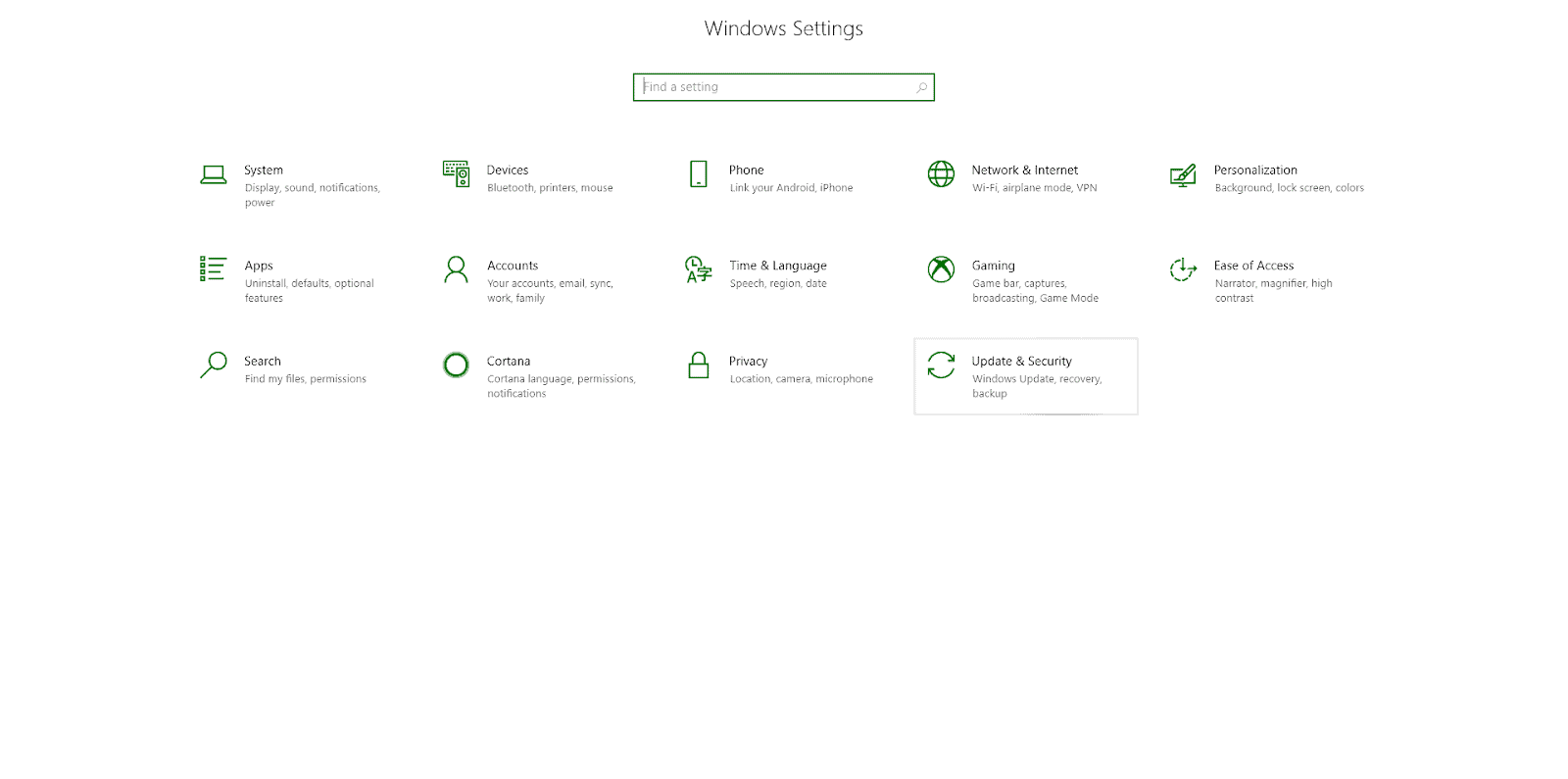Open the System settings label
The image size is (1568, 779).
click(264, 170)
